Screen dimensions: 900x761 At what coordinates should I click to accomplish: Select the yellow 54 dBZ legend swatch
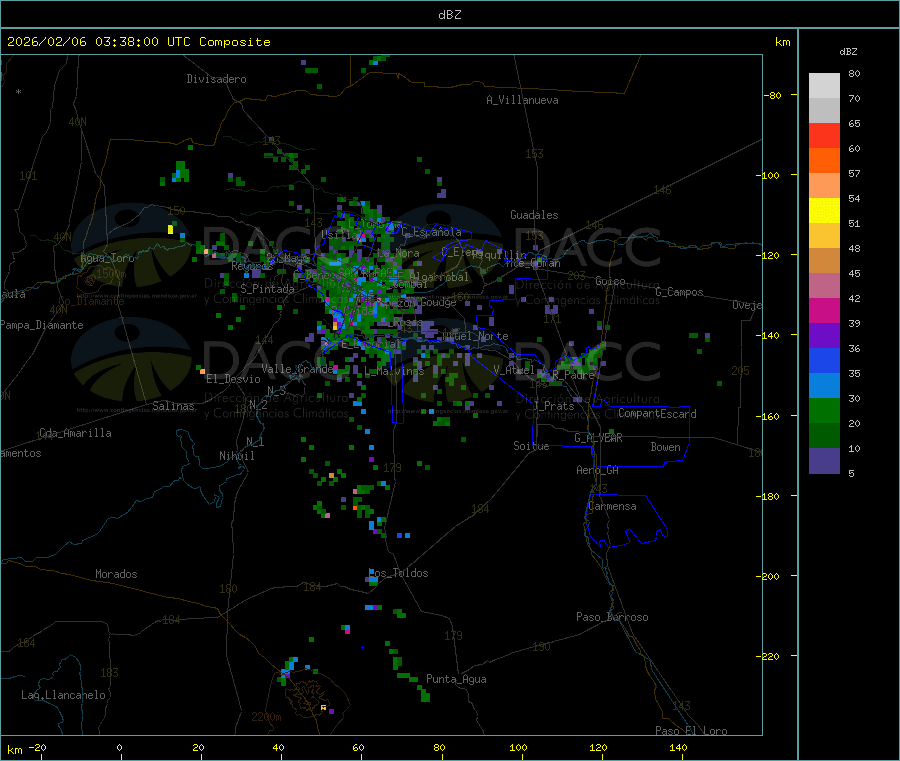824,211
